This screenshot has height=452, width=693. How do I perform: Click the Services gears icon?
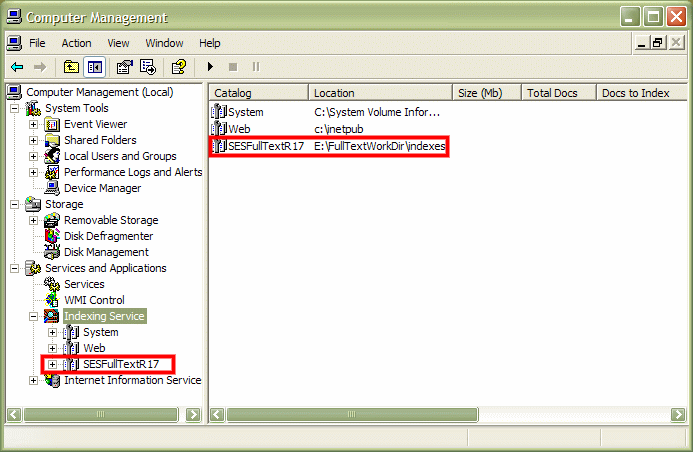pos(52,284)
